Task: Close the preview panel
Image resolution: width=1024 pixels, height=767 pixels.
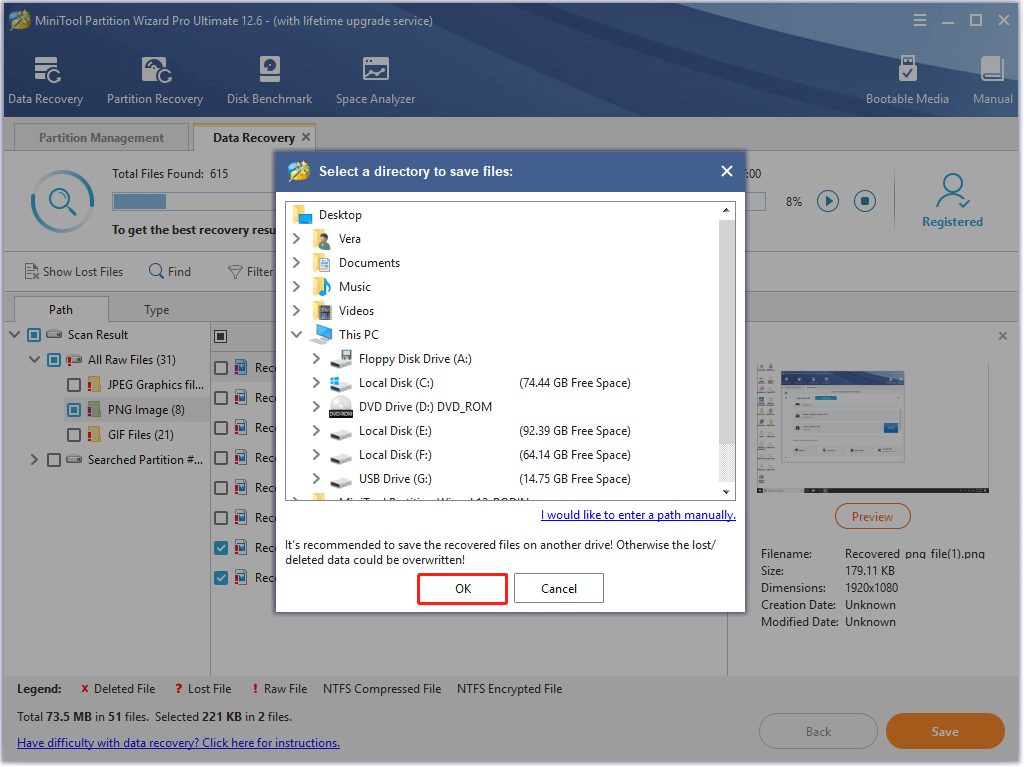Action: click(x=1002, y=336)
